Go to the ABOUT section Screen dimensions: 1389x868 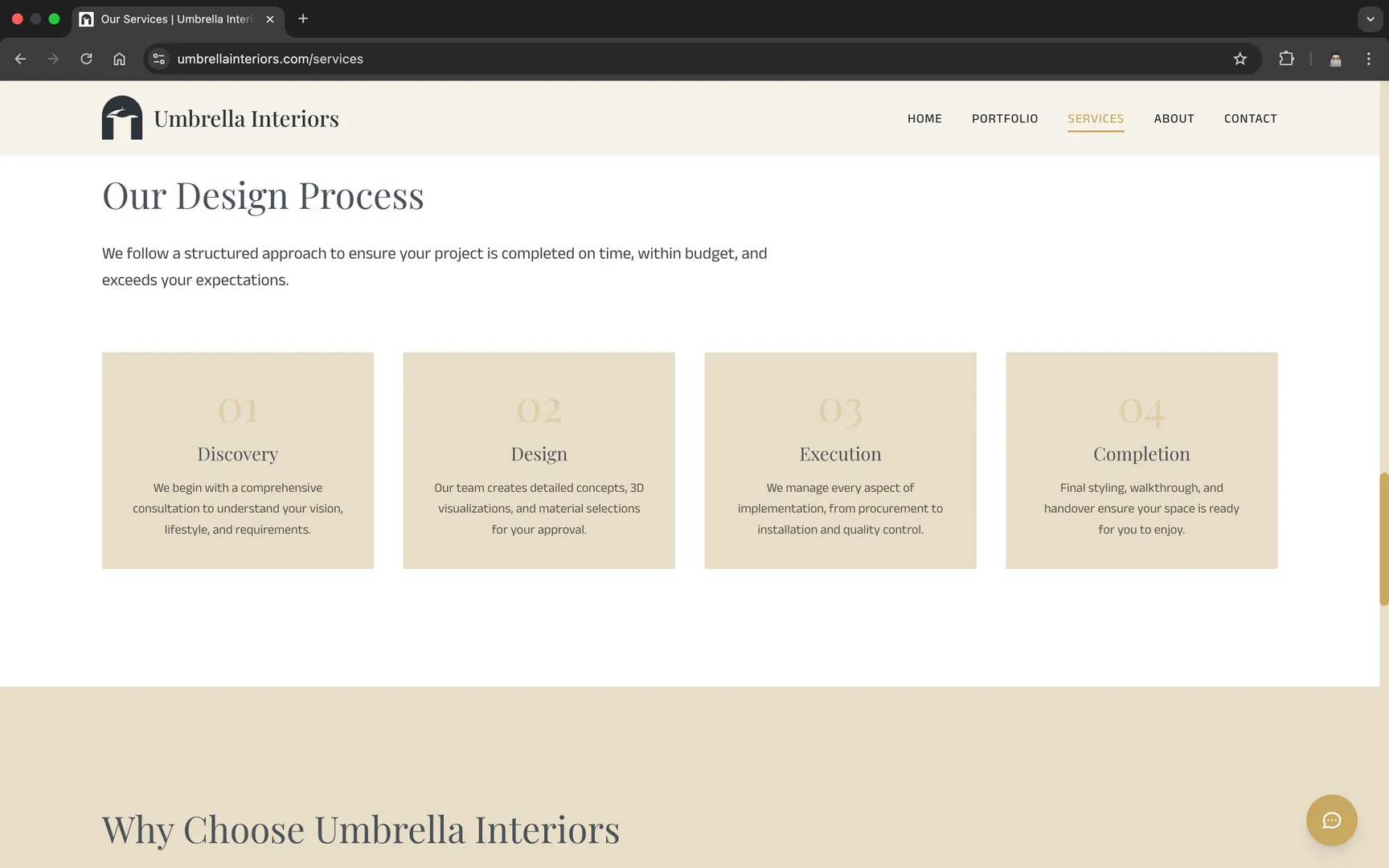pyautogui.click(x=1174, y=118)
